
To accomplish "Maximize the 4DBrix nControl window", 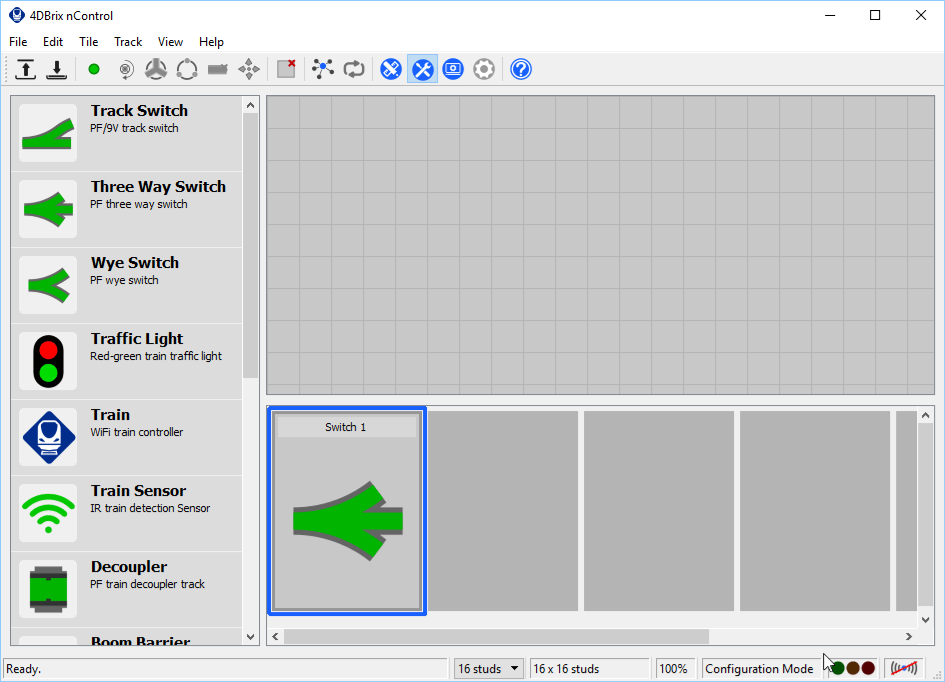I will pyautogui.click(x=875, y=15).
